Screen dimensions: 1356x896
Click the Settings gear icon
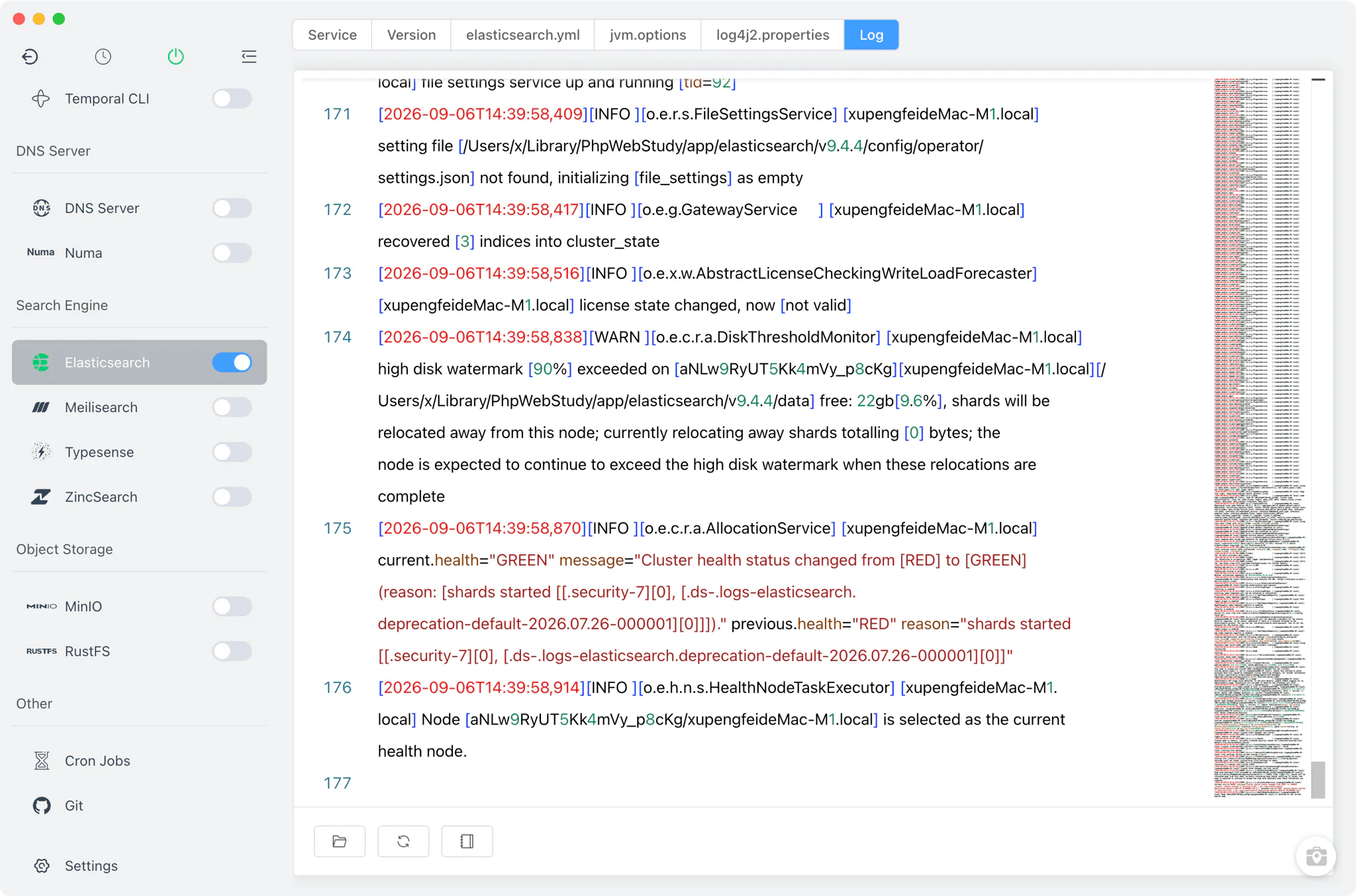coord(41,866)
